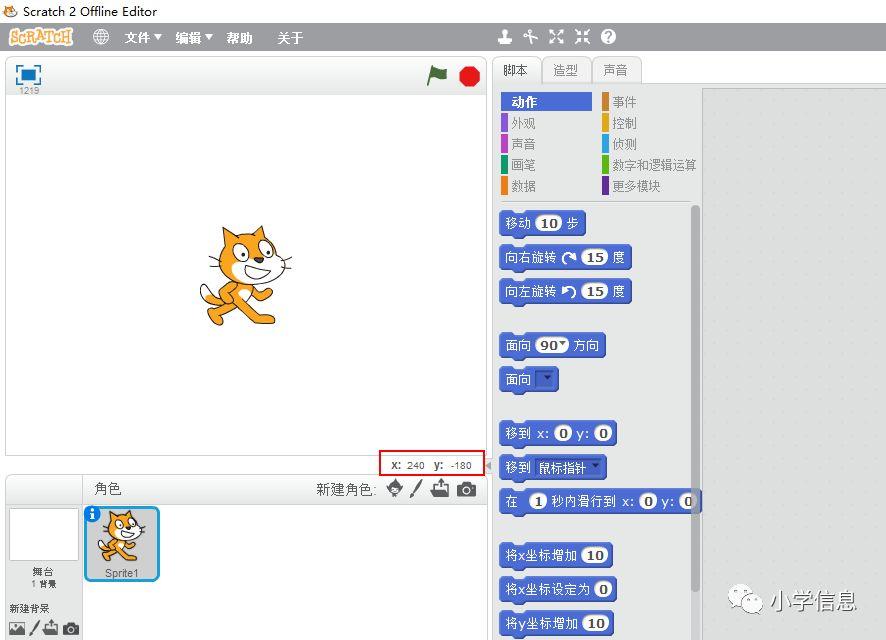Click the red stop sign button
Image resolution: width=886 pixels, height=640 pixels.
click(469, 76)
